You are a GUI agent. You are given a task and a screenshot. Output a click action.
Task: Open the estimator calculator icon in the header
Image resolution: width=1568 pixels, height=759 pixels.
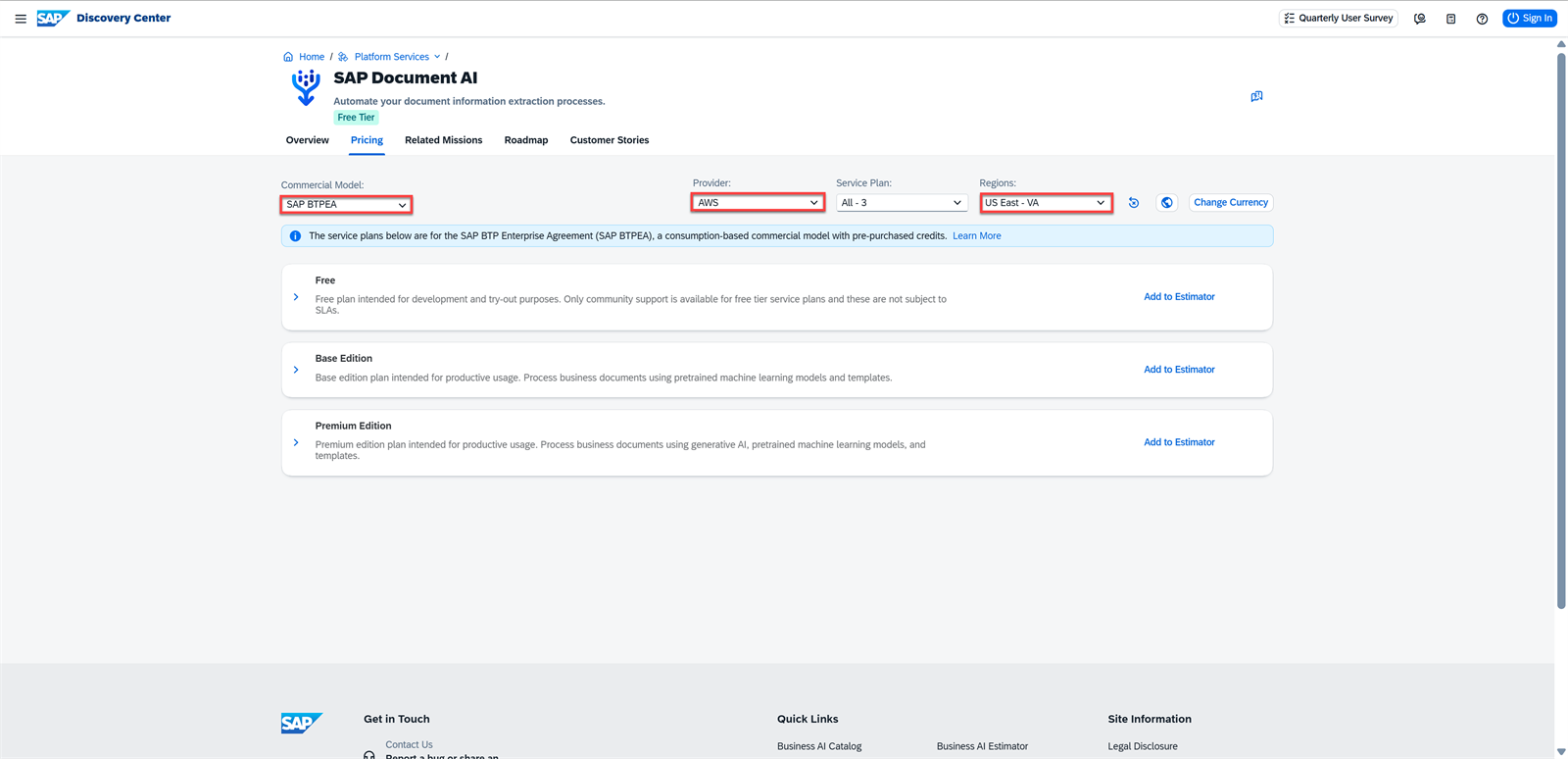click(1451, 19)
